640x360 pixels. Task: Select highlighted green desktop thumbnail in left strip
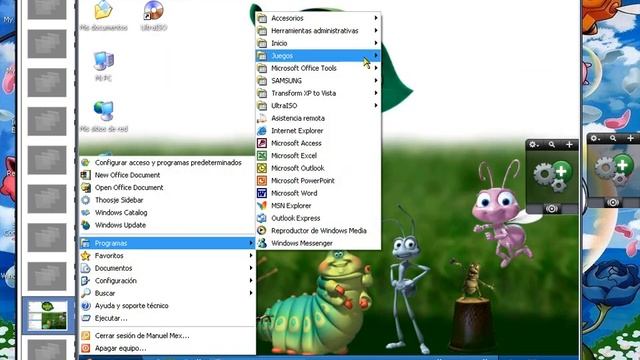tap(48, 316)
